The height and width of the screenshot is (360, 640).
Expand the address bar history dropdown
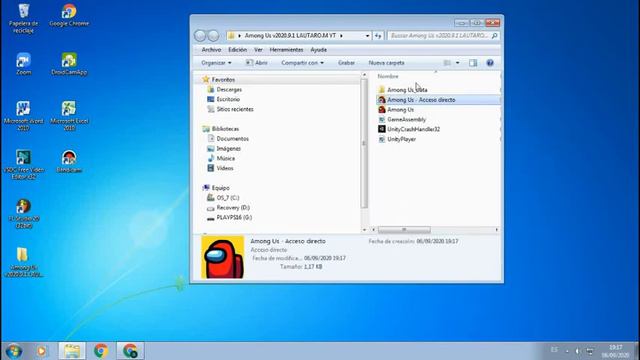tap(367, 36)
